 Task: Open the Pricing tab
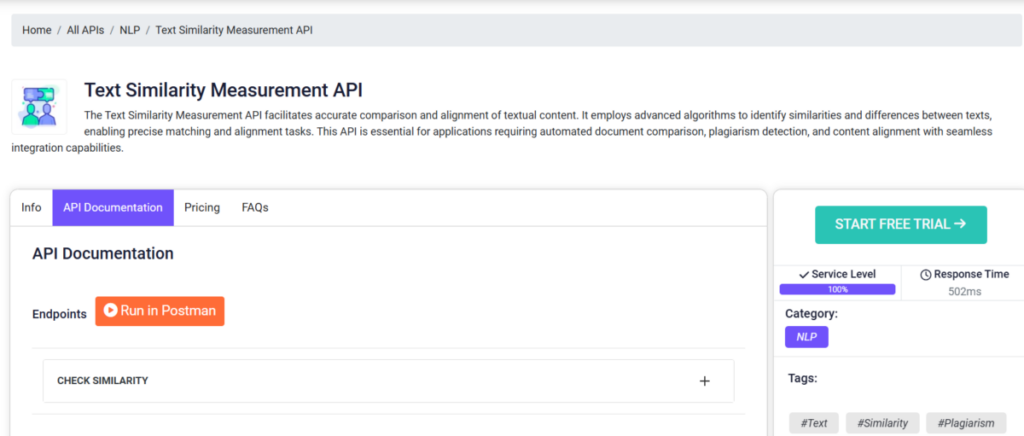[202, 208]
